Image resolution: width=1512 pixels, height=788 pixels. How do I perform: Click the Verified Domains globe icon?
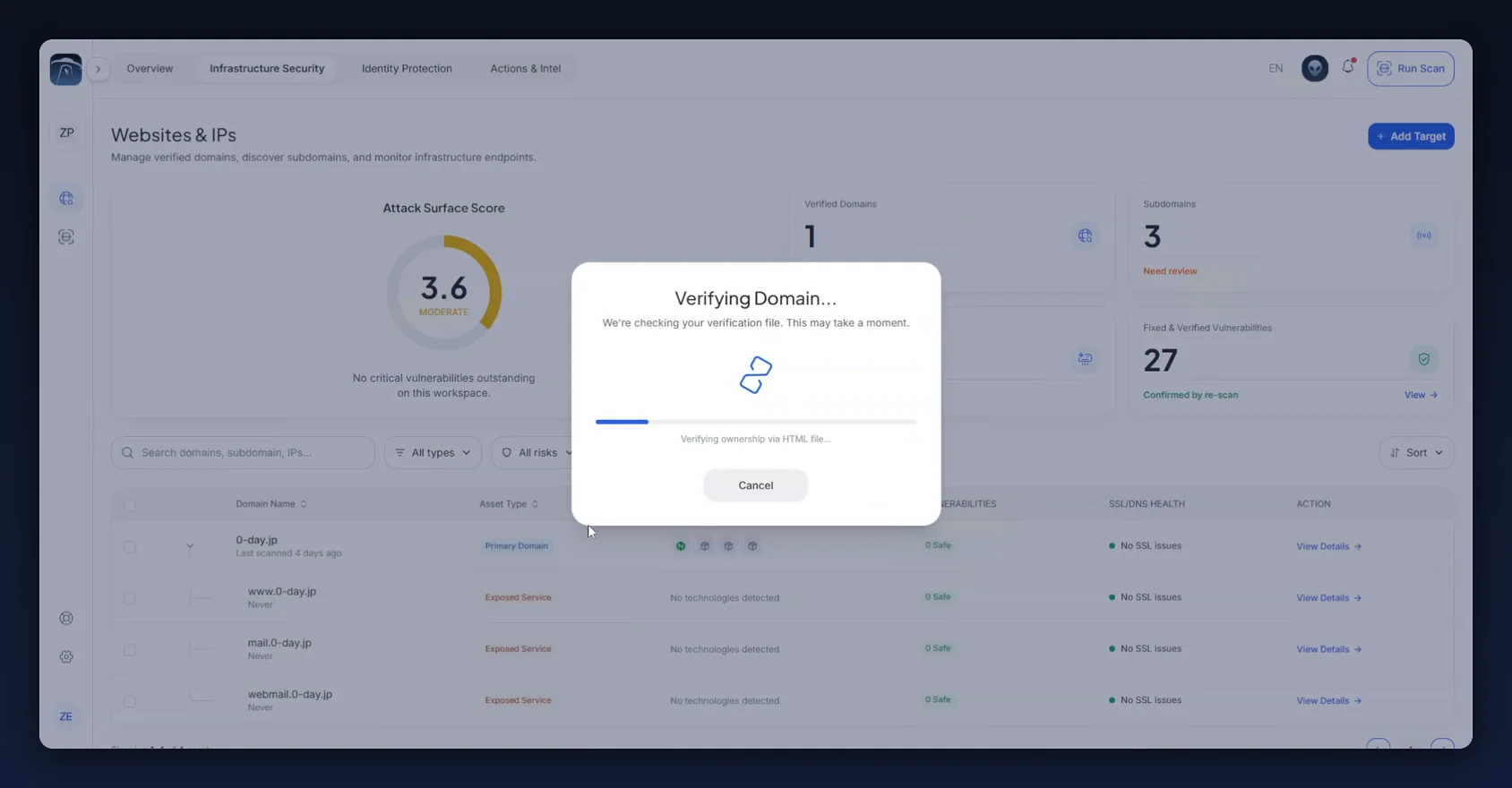1086,236
